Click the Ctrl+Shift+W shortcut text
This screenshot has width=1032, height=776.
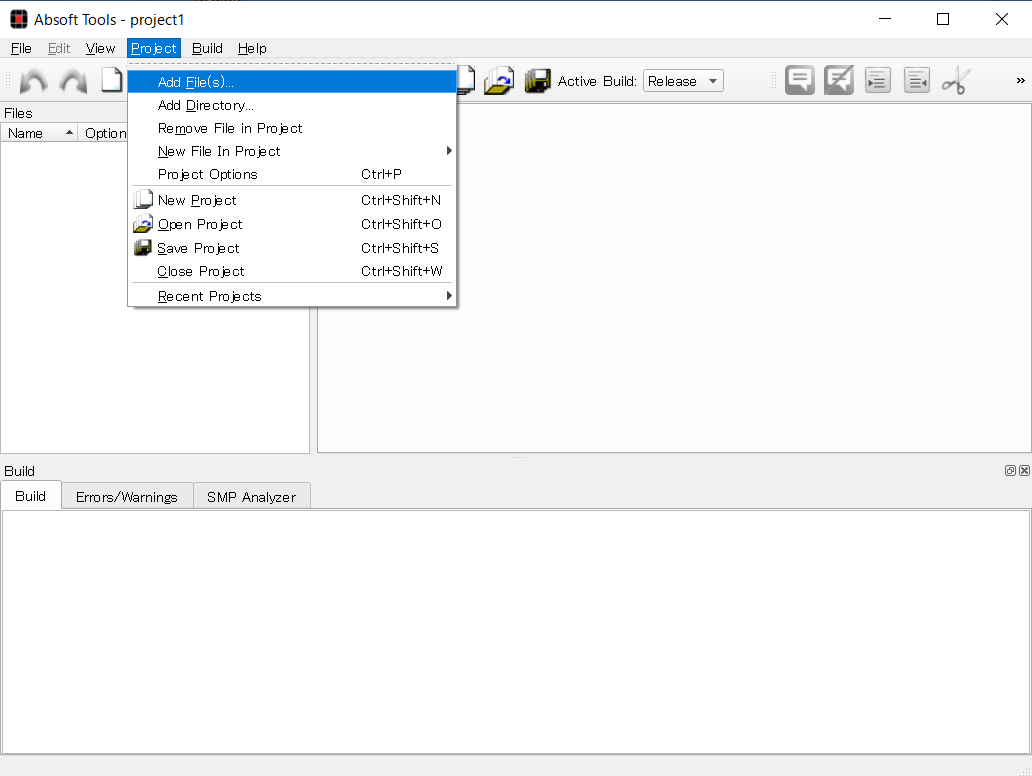coord(401,271)
